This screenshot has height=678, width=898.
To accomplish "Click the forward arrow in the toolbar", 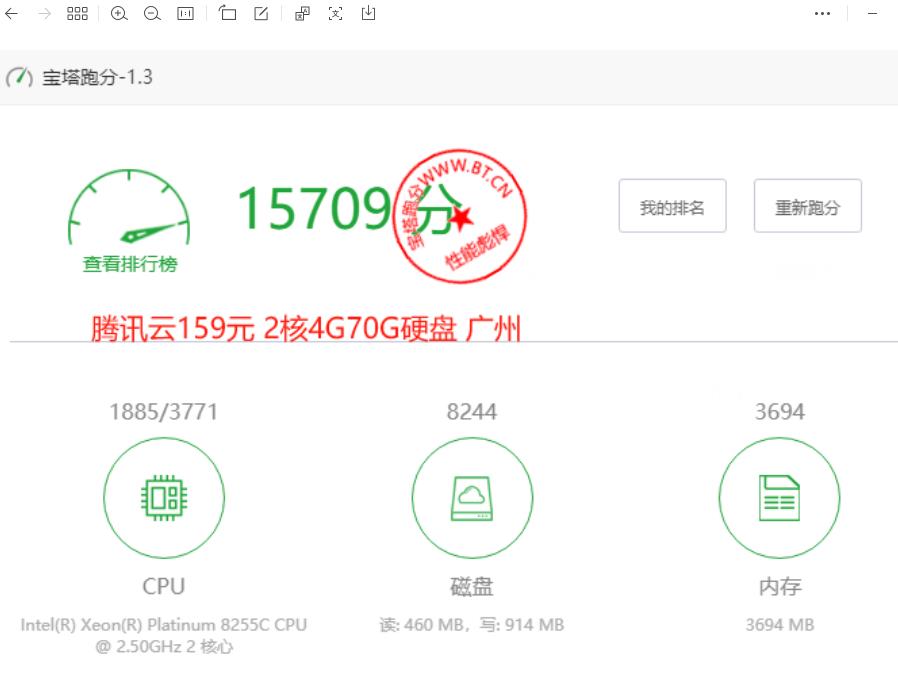I will (44, 13).
